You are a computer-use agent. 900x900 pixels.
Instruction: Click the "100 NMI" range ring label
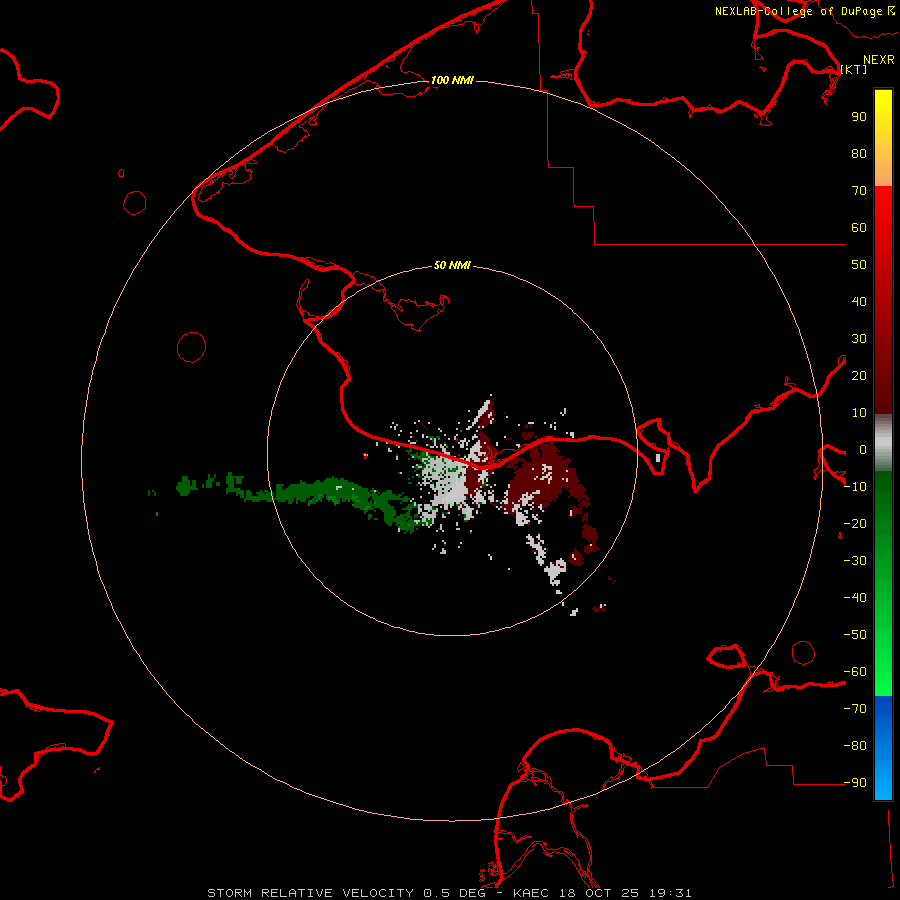[452, 80]
